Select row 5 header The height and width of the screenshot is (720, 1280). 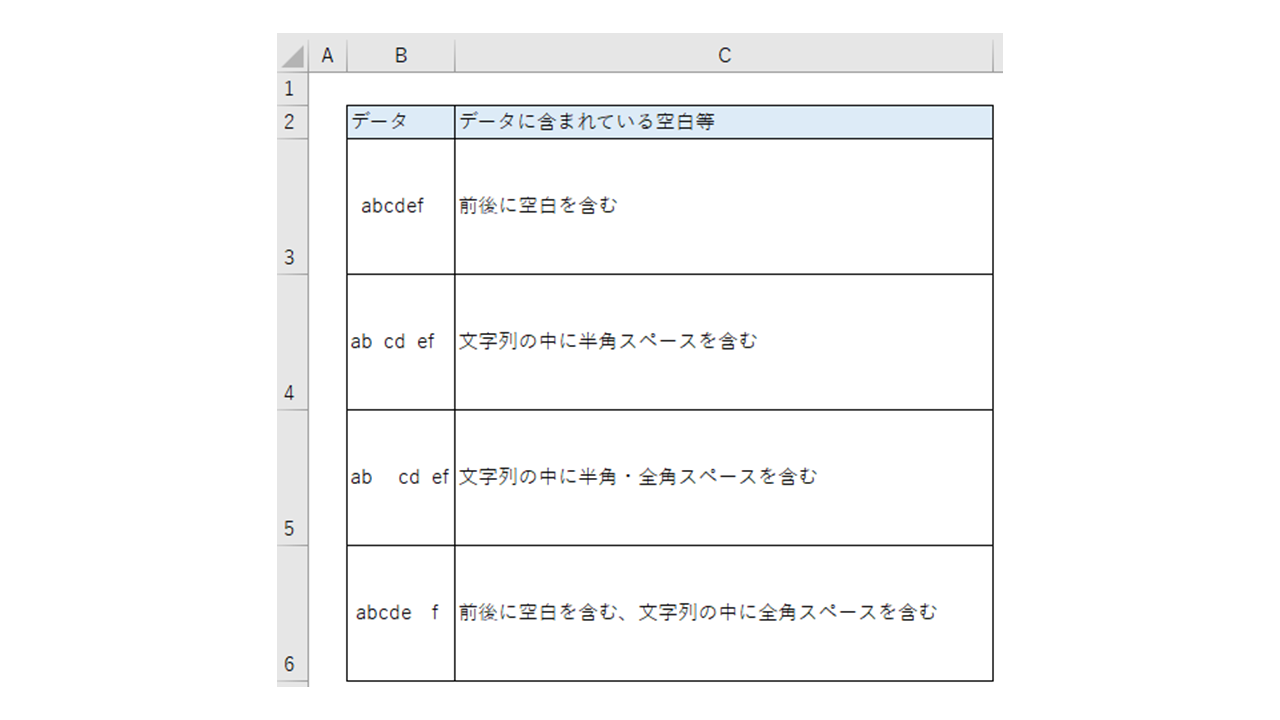tap(293, 478)
